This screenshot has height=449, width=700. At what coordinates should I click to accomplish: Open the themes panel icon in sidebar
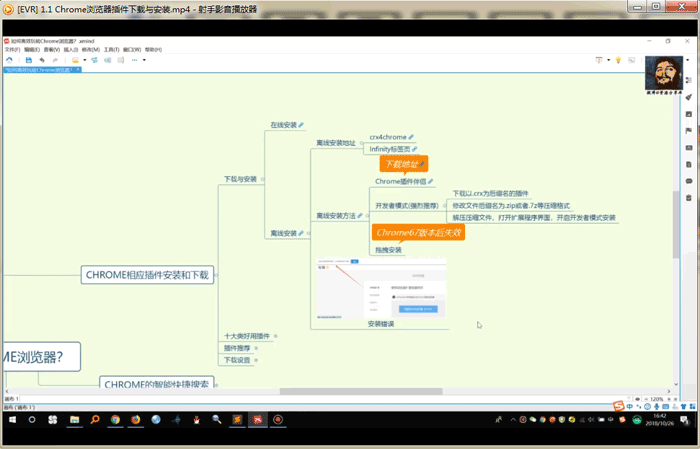pos(689,148)
